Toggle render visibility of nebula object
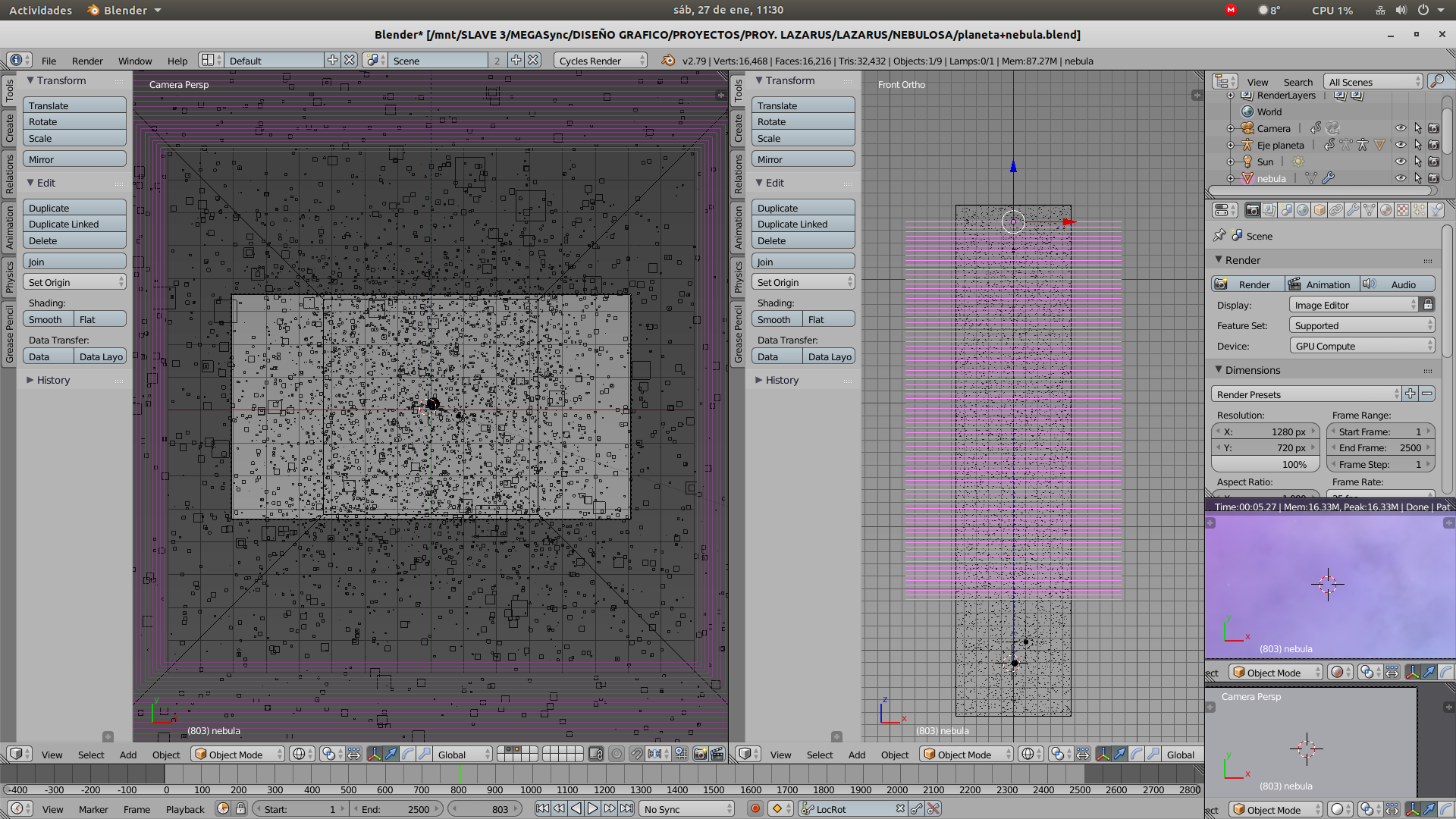The width and height of the screenshot is (1456, 819). (x=1433, y=178)
